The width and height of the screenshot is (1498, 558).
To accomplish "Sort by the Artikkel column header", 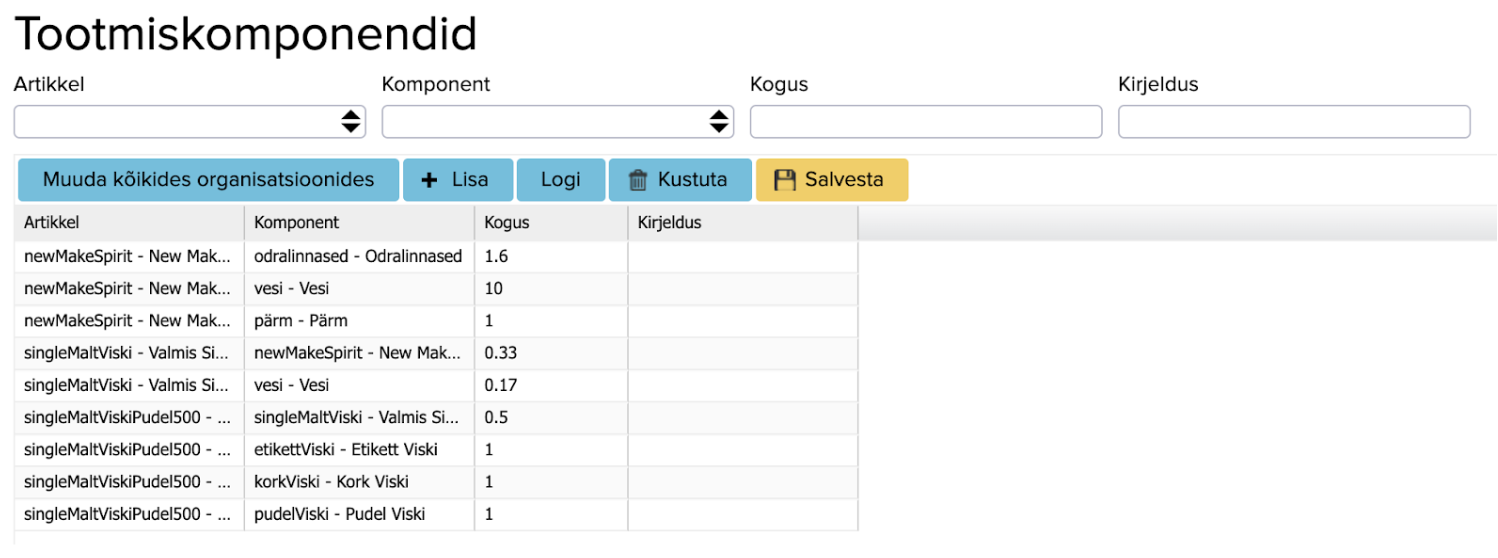I will coord(130,223).
